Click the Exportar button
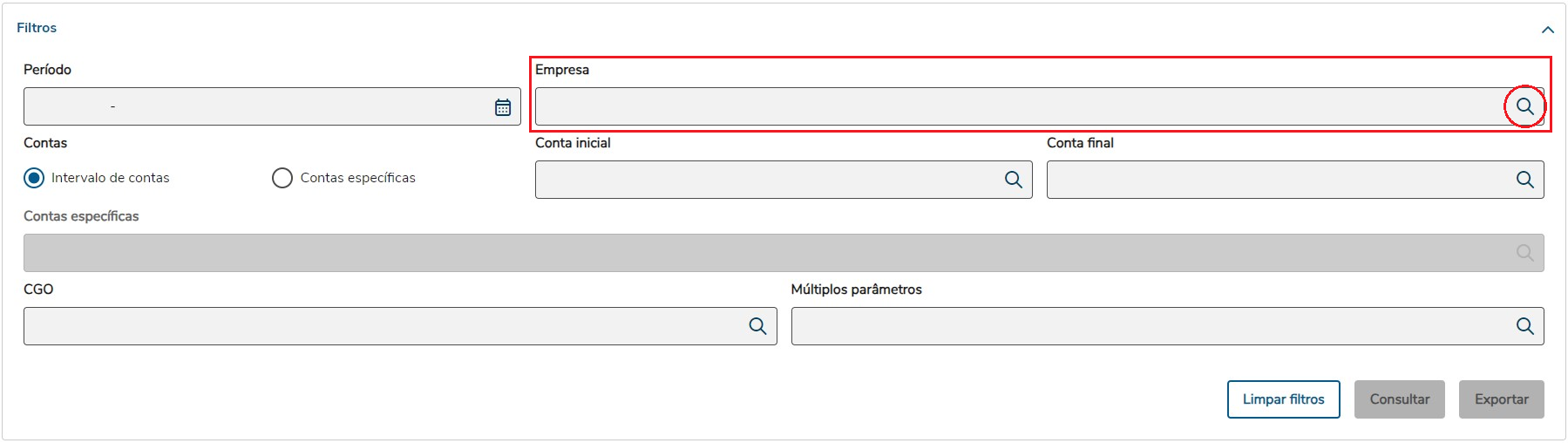Image resolution: width=1568 pixels, height=443 pixels. click(1501, 399)
